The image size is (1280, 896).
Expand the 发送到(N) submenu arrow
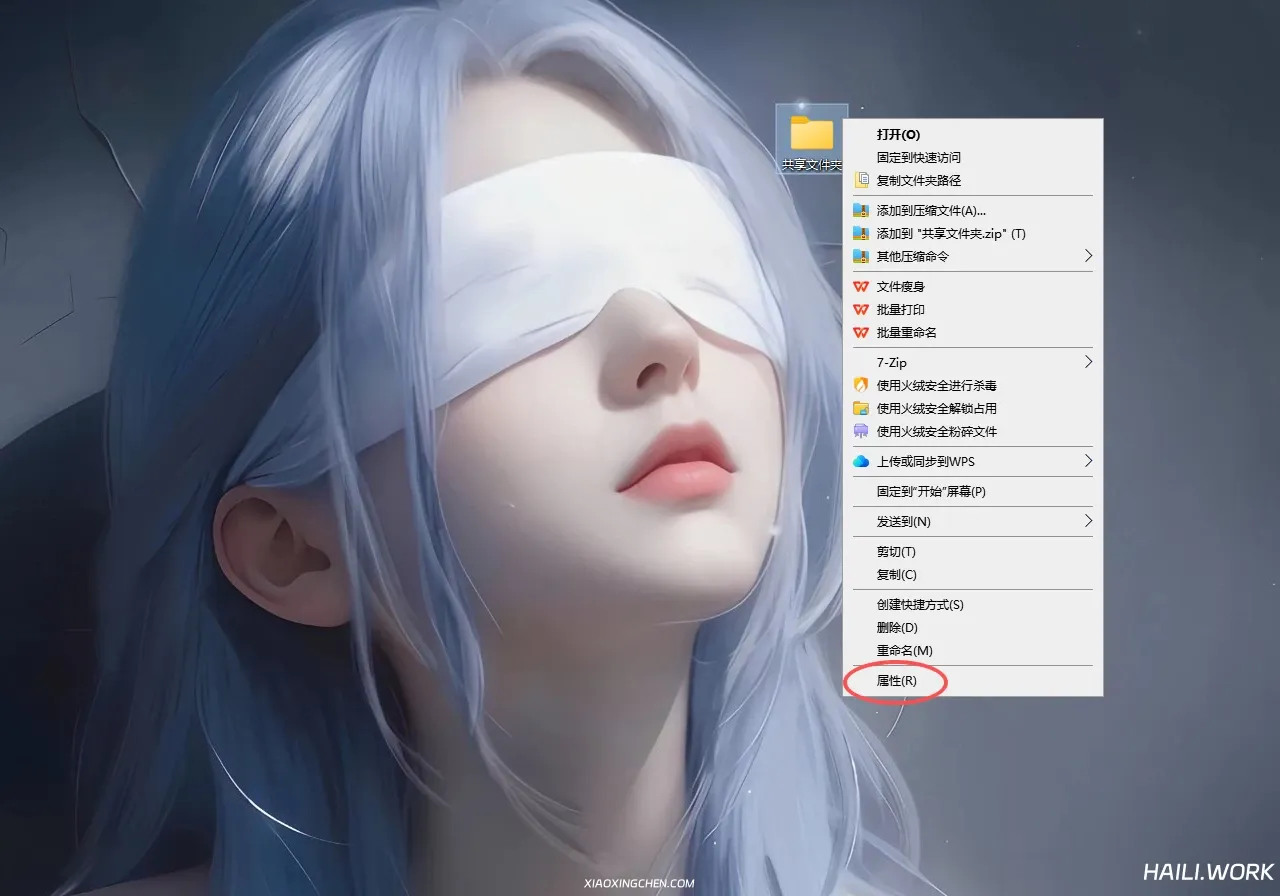pos(1088,521)
